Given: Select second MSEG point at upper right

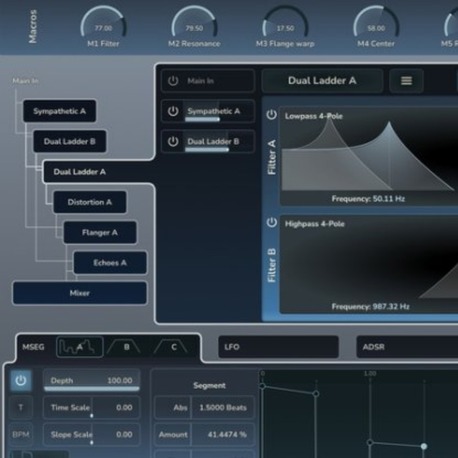Looking at the screenshot, I should tap(316, 394).
